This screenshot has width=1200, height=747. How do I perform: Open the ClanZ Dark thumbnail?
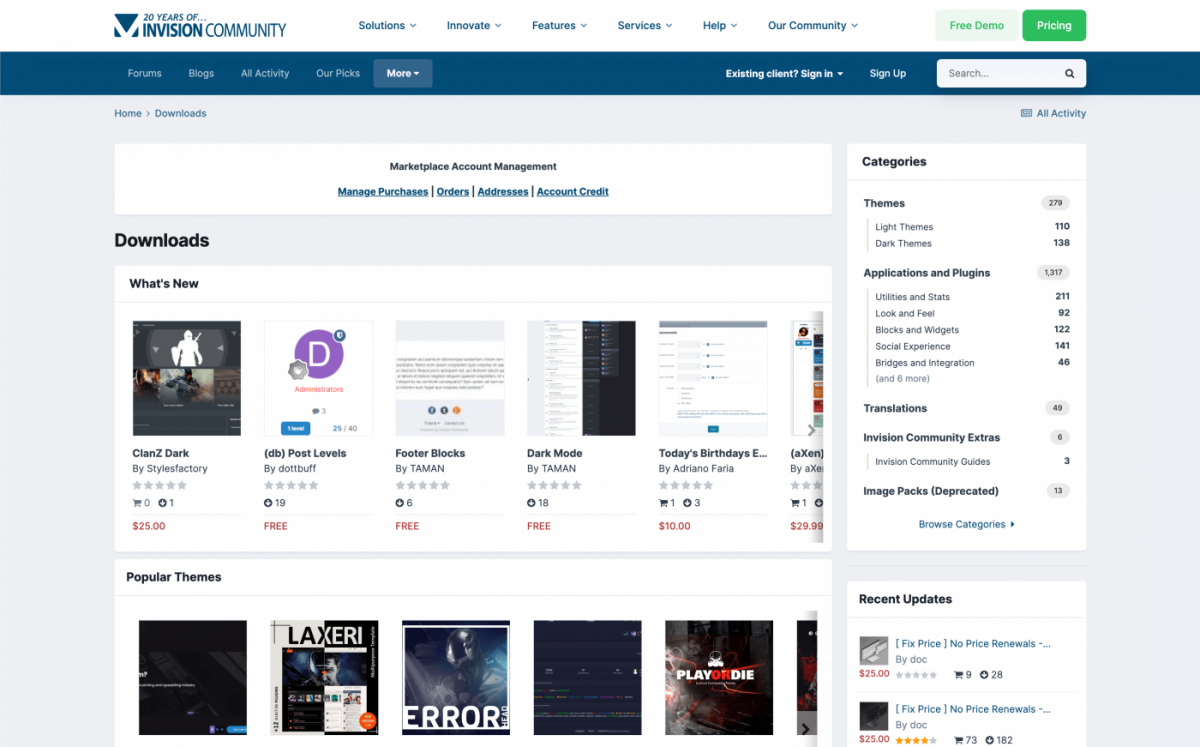coord(187,378)
